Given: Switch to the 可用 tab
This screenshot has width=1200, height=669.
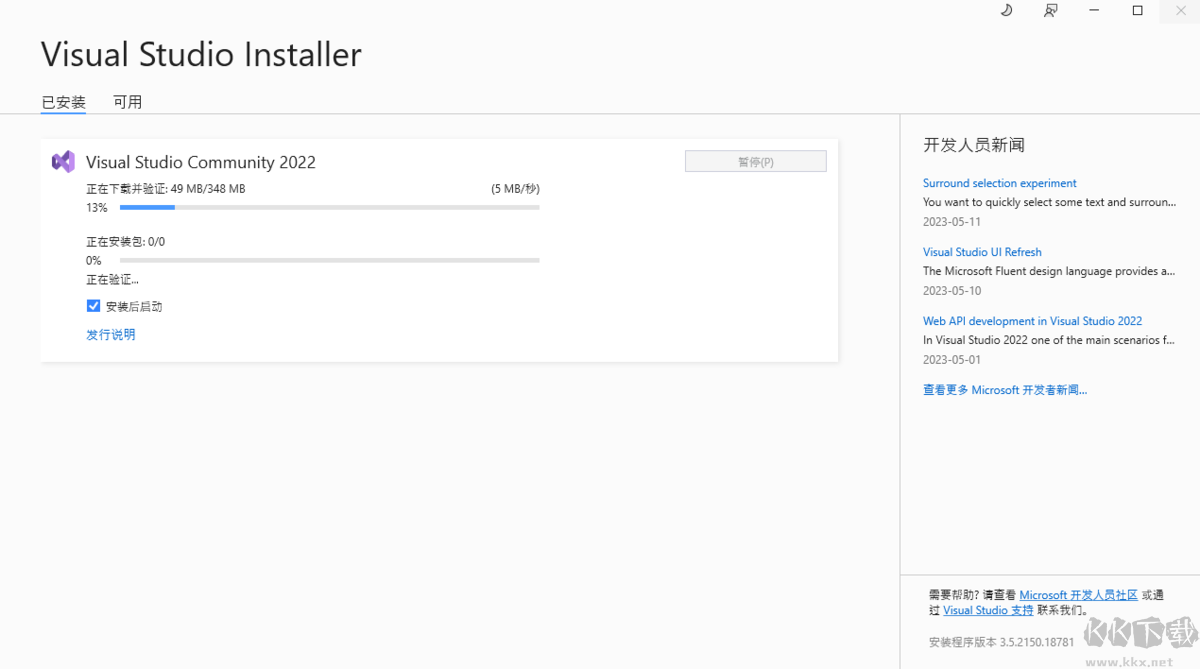Looking at the screenshot, I should tap(127, 102).
